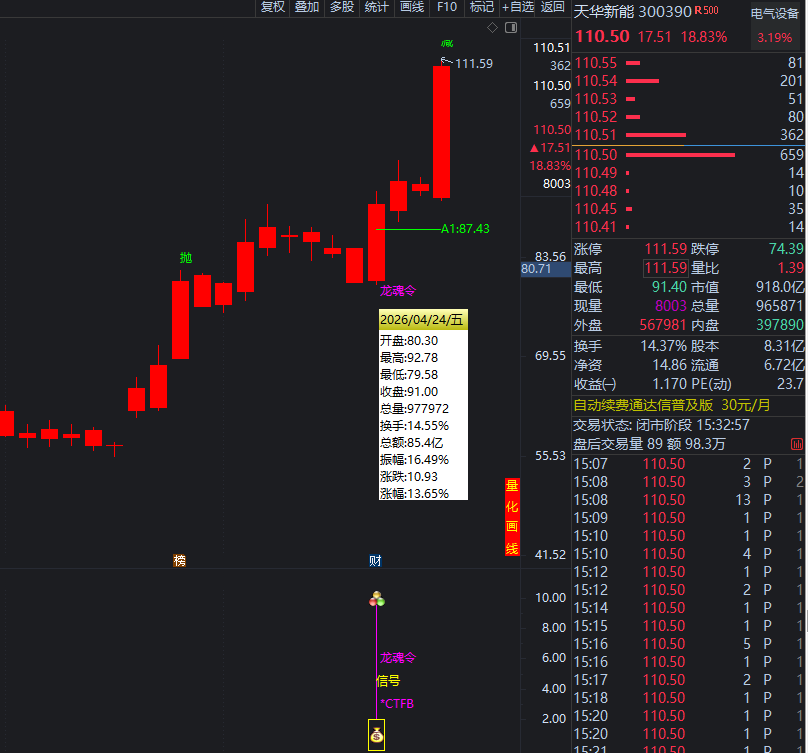
Task: Click the 换手 14.37% value
Action: pyautogui.click(x=664, y=346)
